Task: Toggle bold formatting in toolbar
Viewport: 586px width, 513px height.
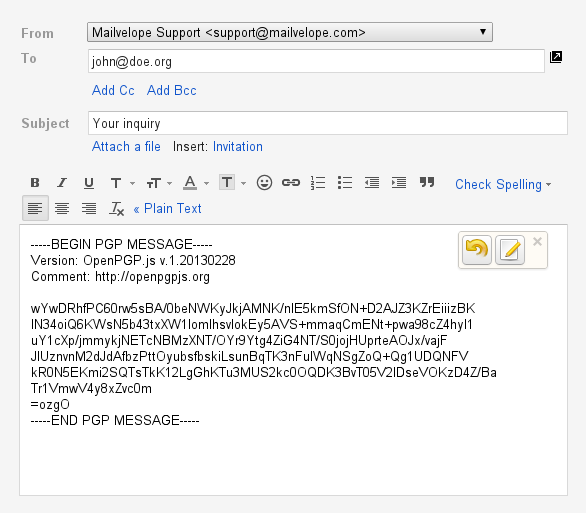Action: click(35, 183)
